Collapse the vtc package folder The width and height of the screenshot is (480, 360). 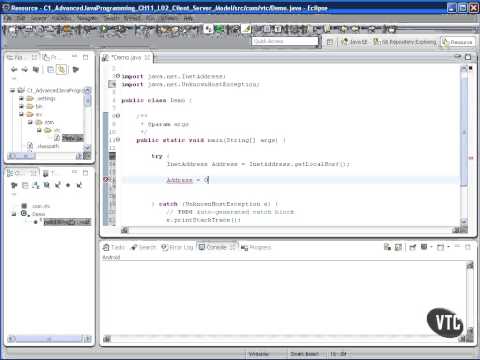tap(39, 130)
